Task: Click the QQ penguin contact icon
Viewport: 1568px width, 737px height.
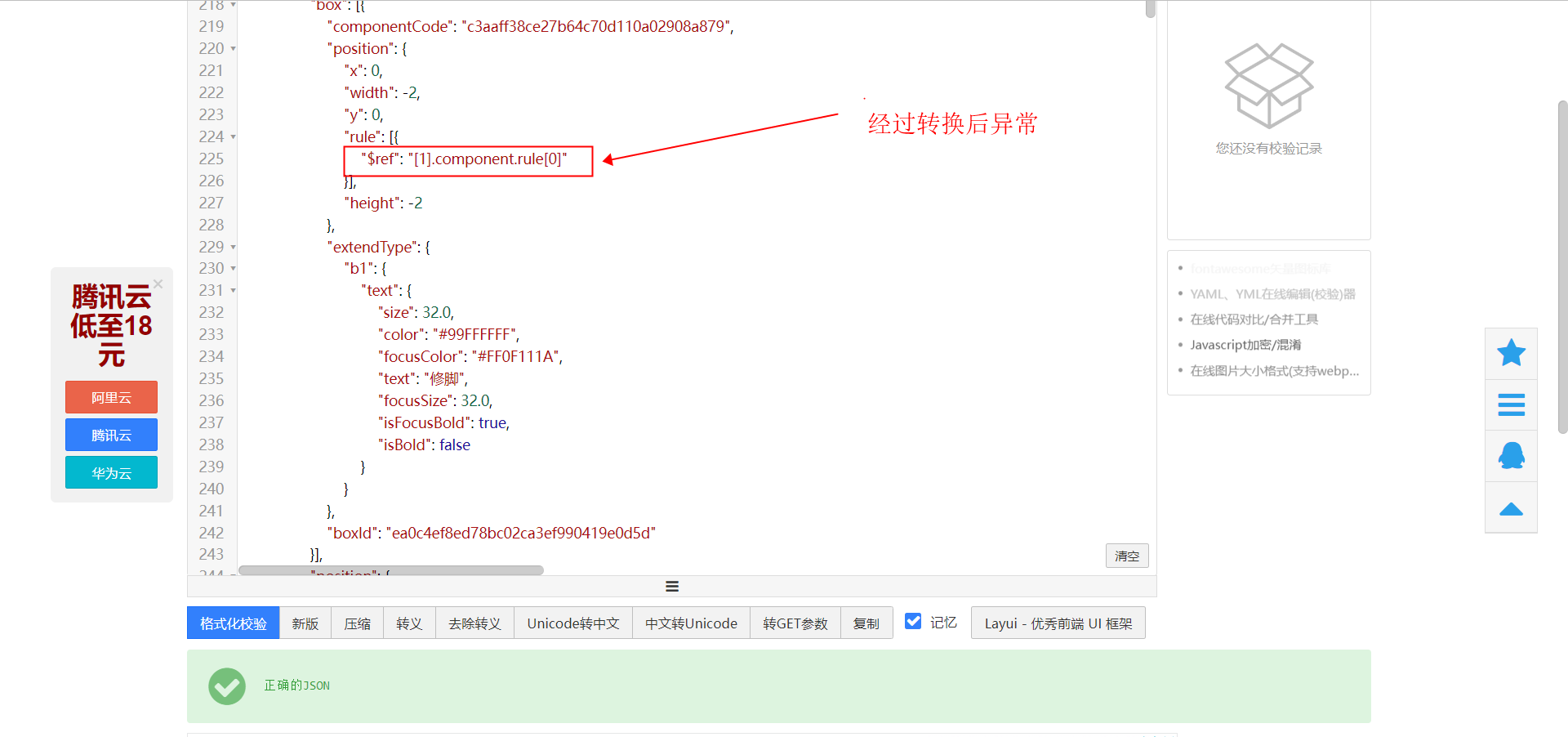Action: (x=1511, y=456)
